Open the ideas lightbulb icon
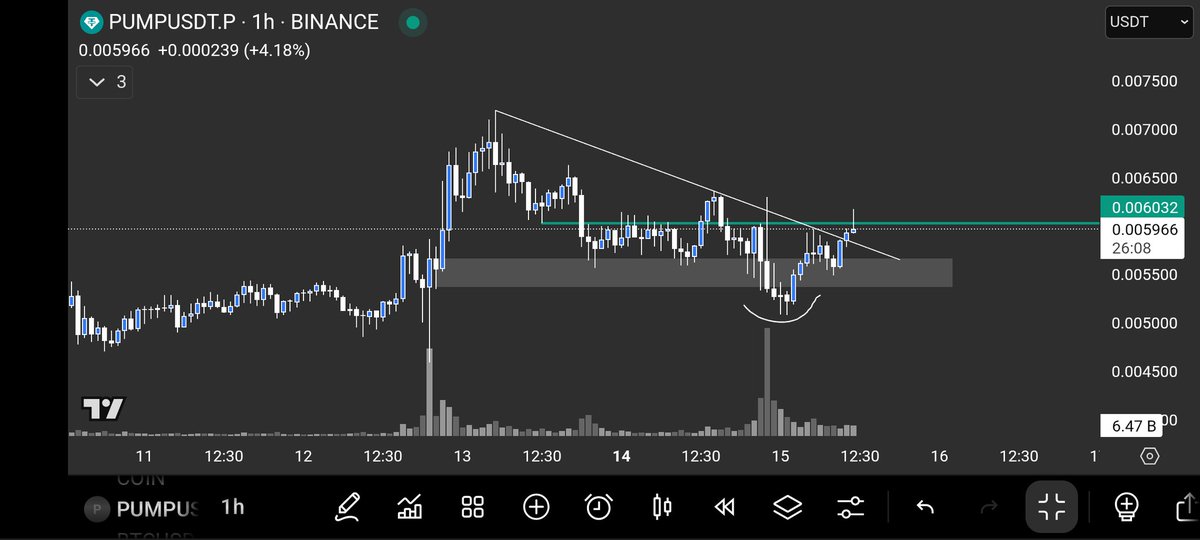Viewport: 1200px width, 540px height. point(1127,507)
